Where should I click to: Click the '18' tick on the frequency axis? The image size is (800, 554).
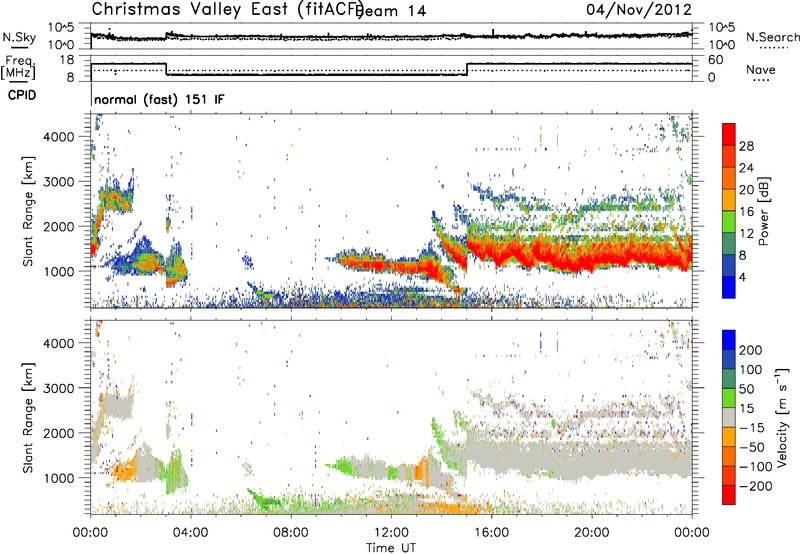tap(67, 60)
